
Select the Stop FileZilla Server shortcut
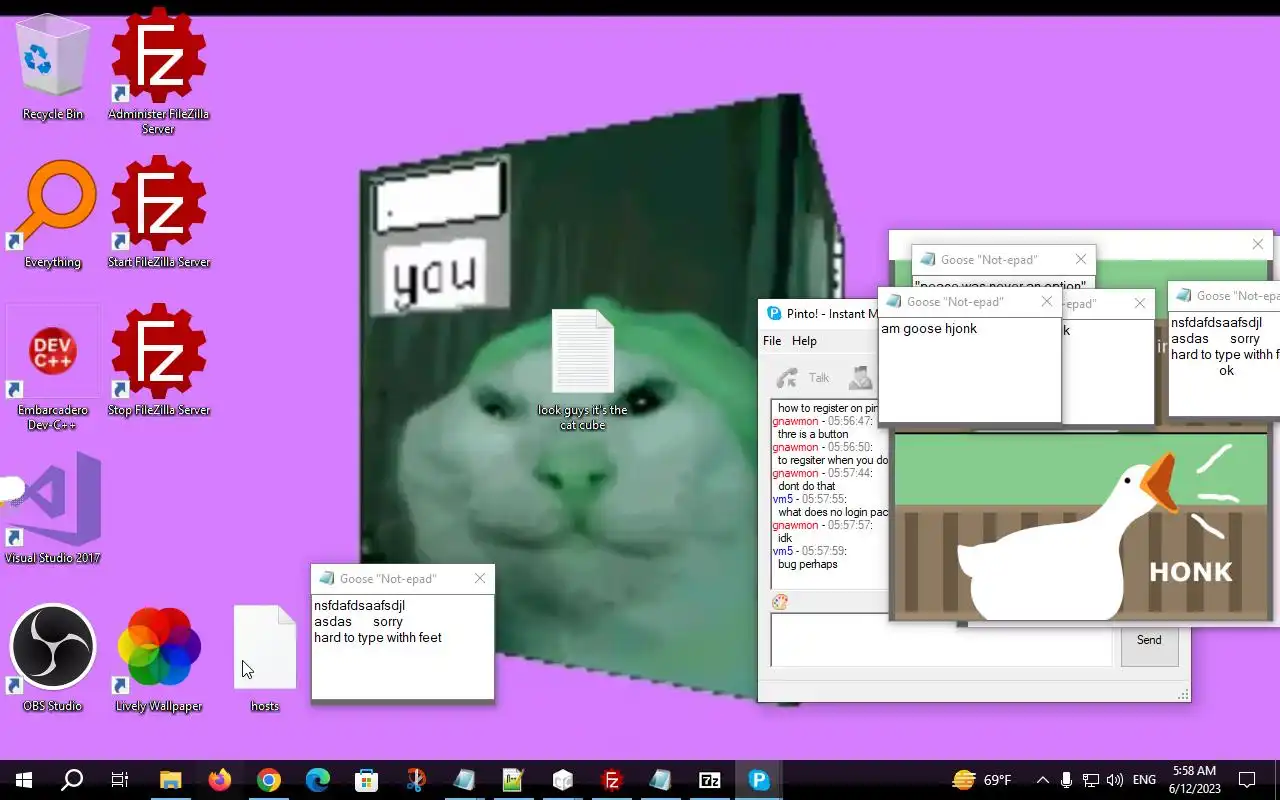pyautogui.click(x=159, y=360)
